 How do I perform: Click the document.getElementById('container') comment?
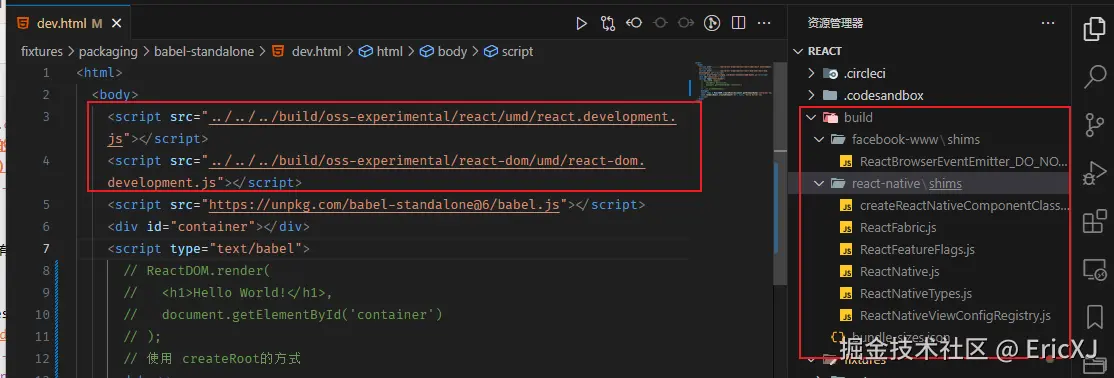[283, 315]
